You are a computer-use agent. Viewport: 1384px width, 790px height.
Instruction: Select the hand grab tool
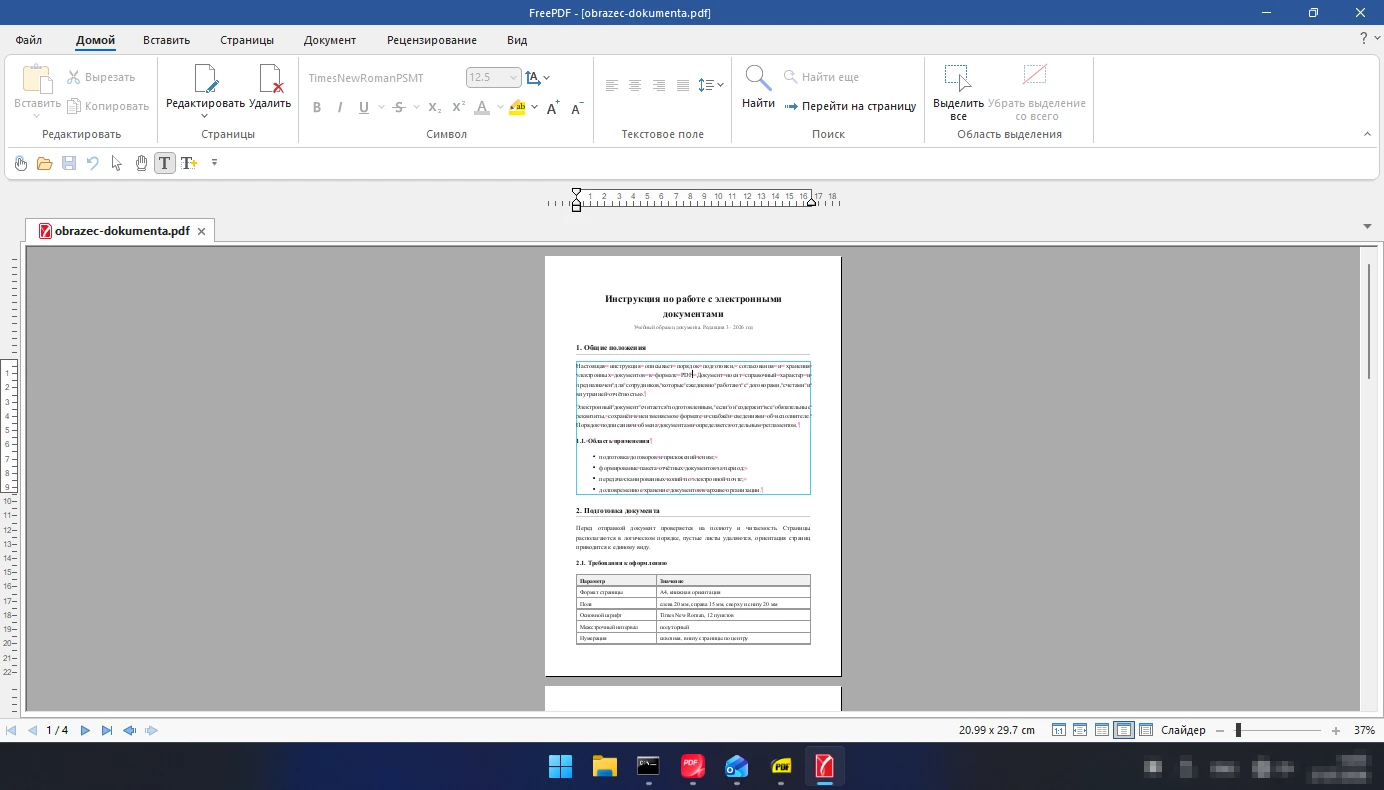(x=141, y=163)
